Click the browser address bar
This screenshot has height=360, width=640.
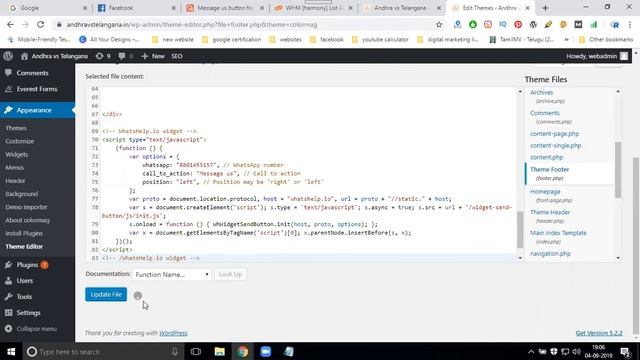[x=245, y=24]
